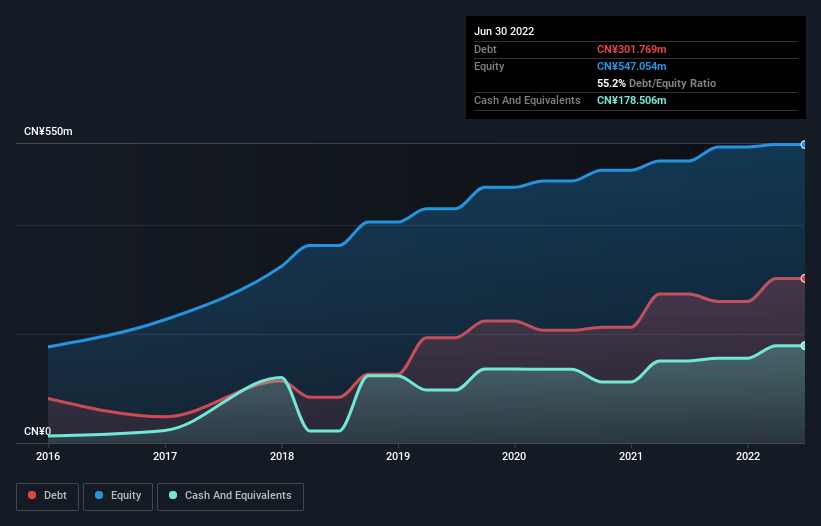Click the CN¥178.506m cash value
Viewport: 821px width, 526px height.
pyautogui.click(x=631, y=100)
